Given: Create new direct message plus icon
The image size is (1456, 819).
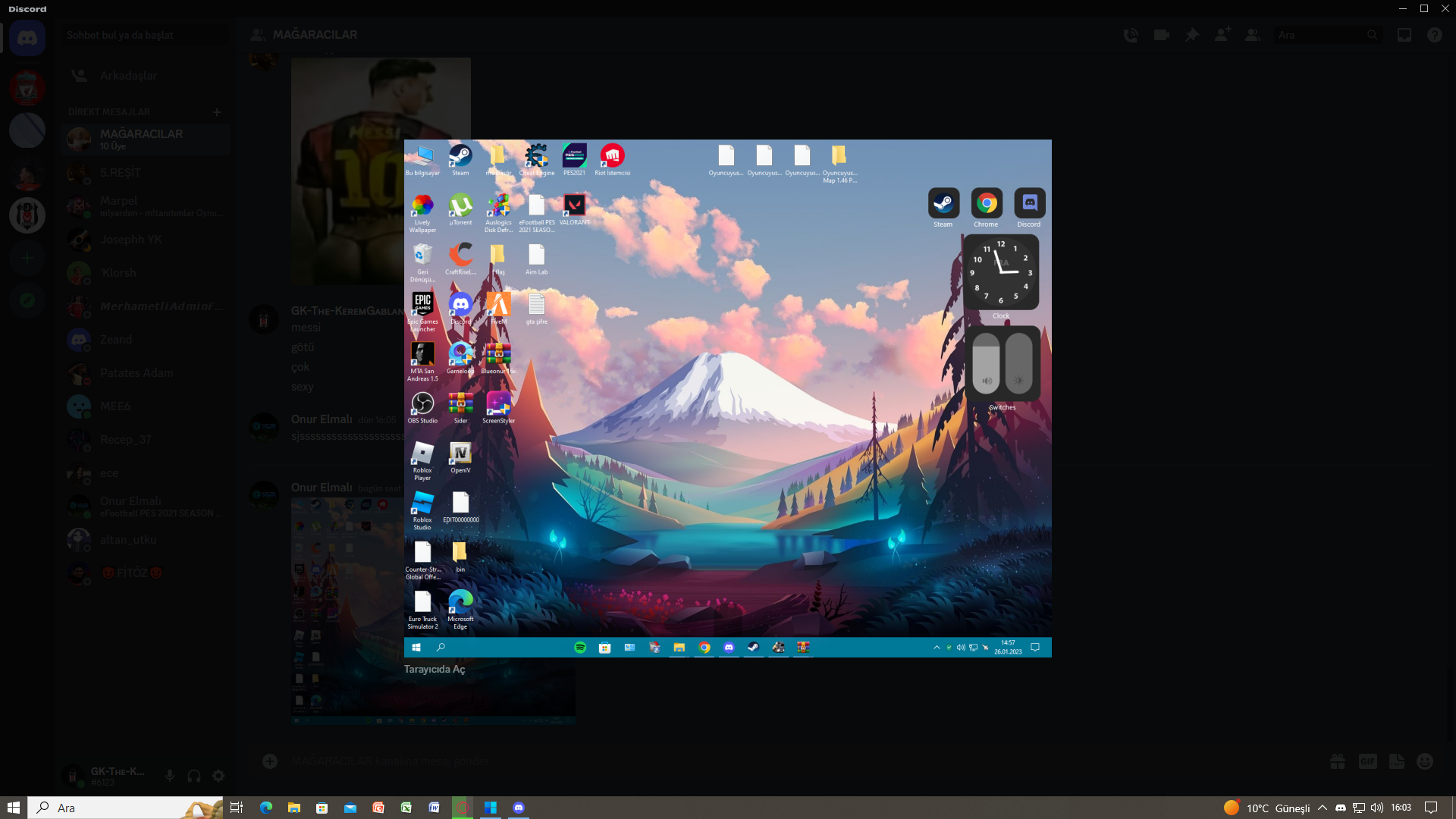Looking at the screenshot, I should [217, 112].
